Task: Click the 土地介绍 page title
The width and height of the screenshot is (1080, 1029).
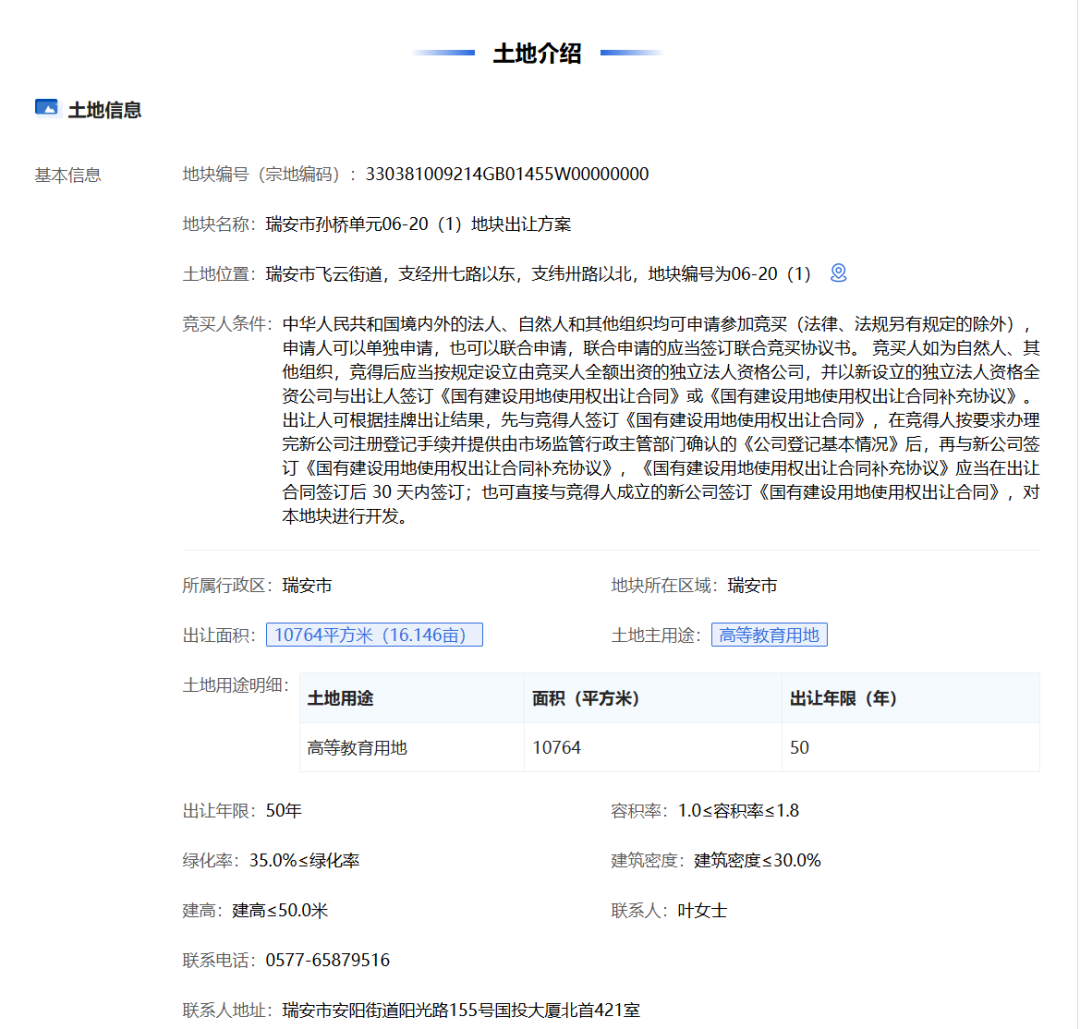Action: coord(537,54)
